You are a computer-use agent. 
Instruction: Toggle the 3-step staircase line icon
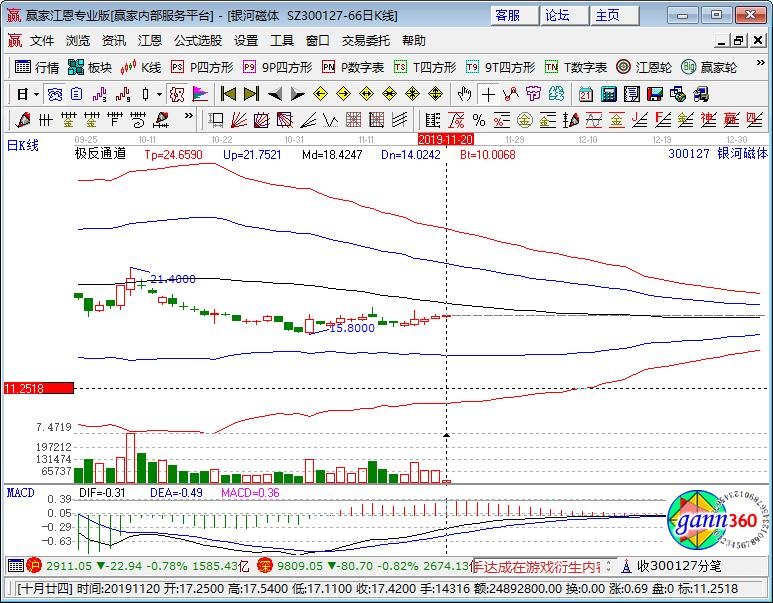[100, 94]
